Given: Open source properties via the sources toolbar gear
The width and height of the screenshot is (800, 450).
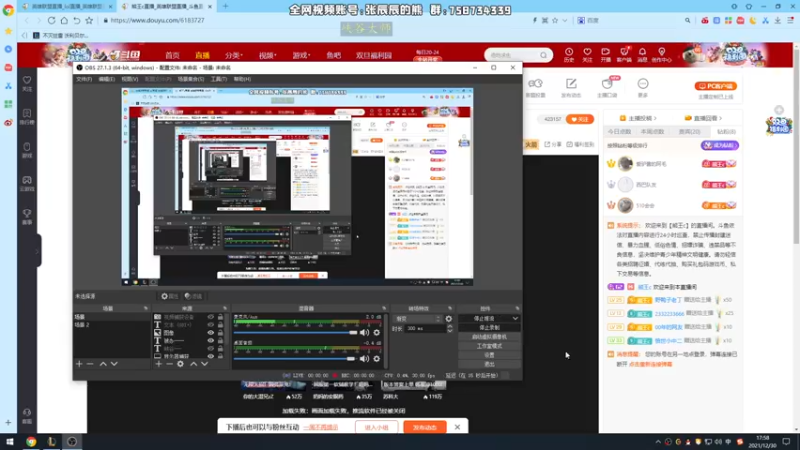Looking at the screenshot, I should point(181,364).
